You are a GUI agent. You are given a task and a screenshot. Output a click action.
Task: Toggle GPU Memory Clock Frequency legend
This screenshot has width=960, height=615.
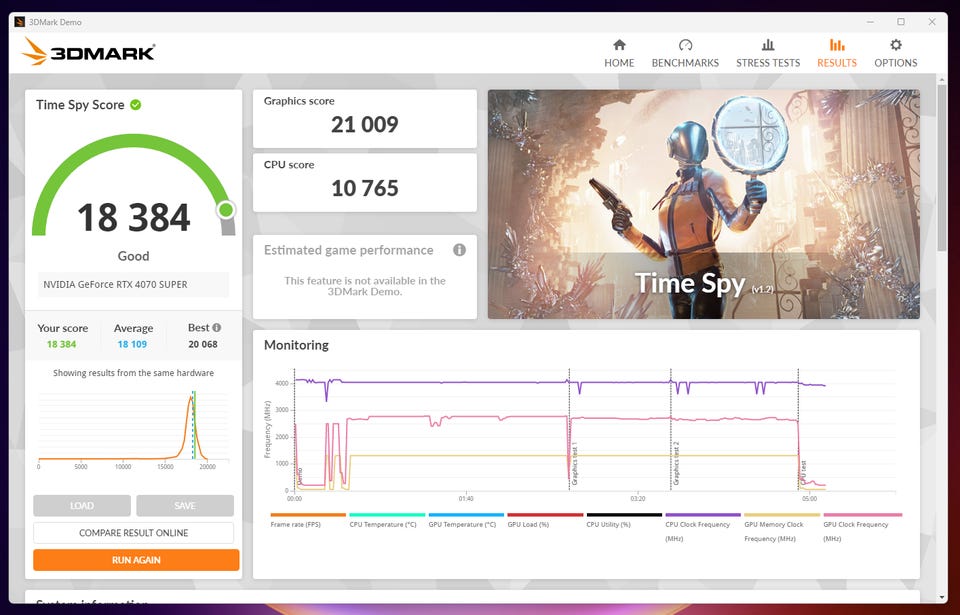[781, 527]
